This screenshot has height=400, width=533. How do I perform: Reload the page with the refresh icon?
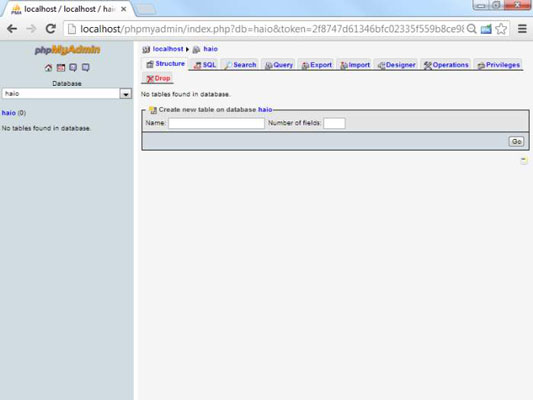click(51, 29)
